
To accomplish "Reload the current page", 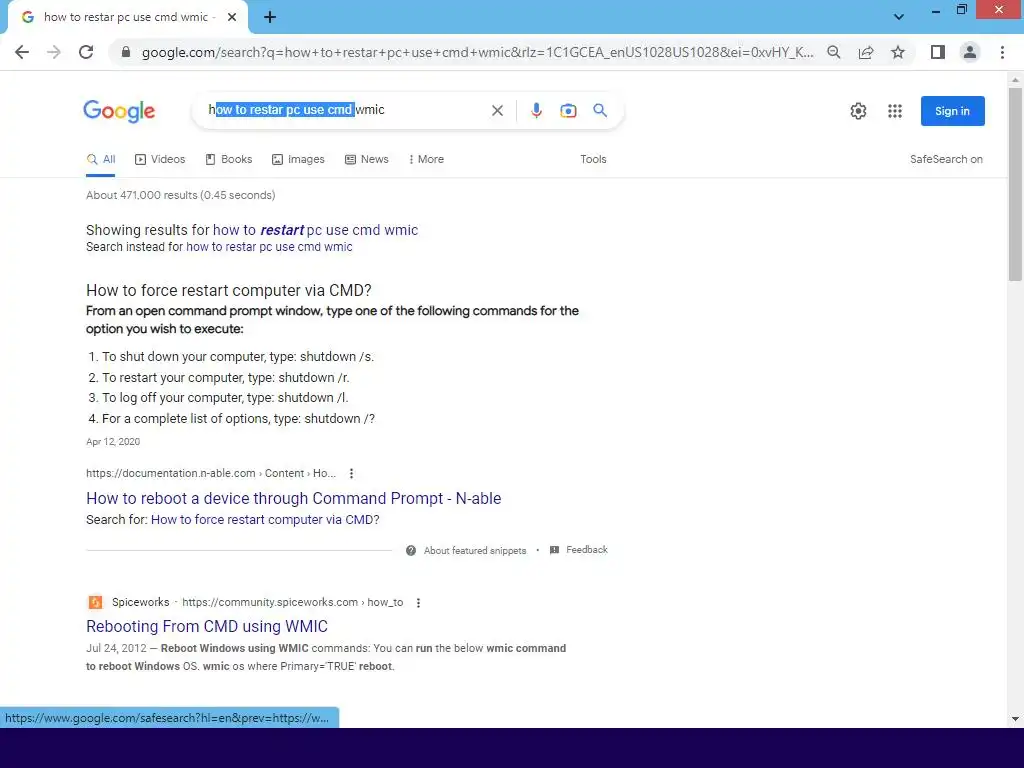I will (86, 52).
